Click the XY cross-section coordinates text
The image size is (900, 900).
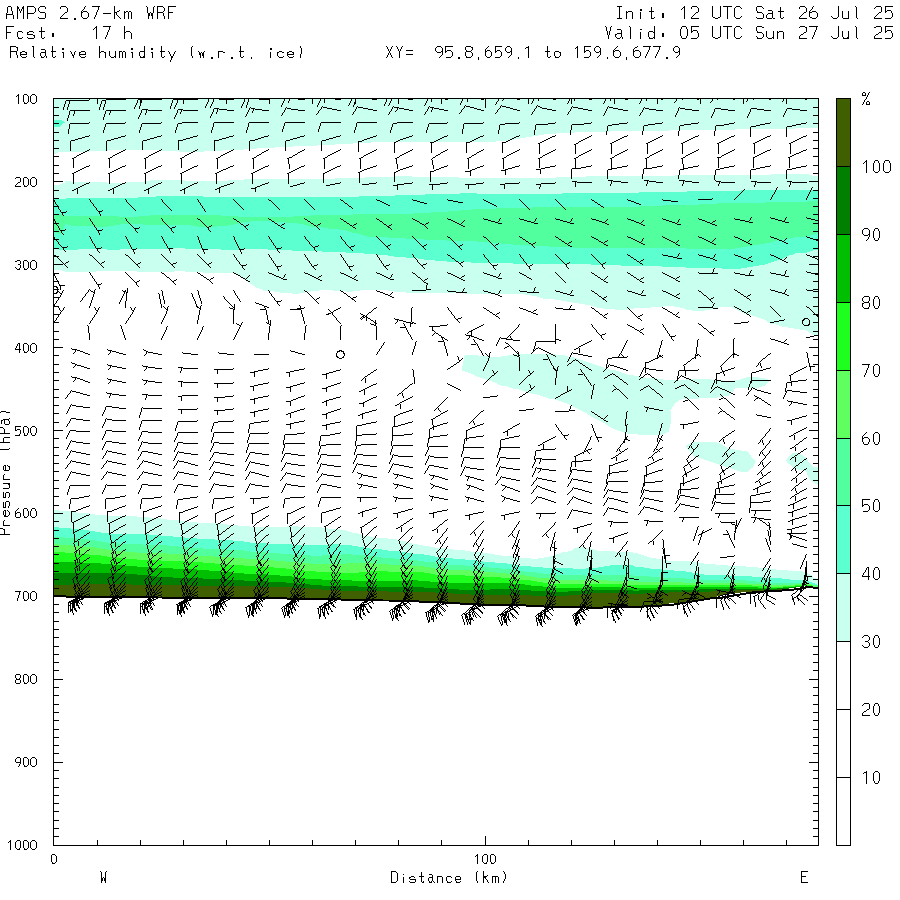coord(533,53)
